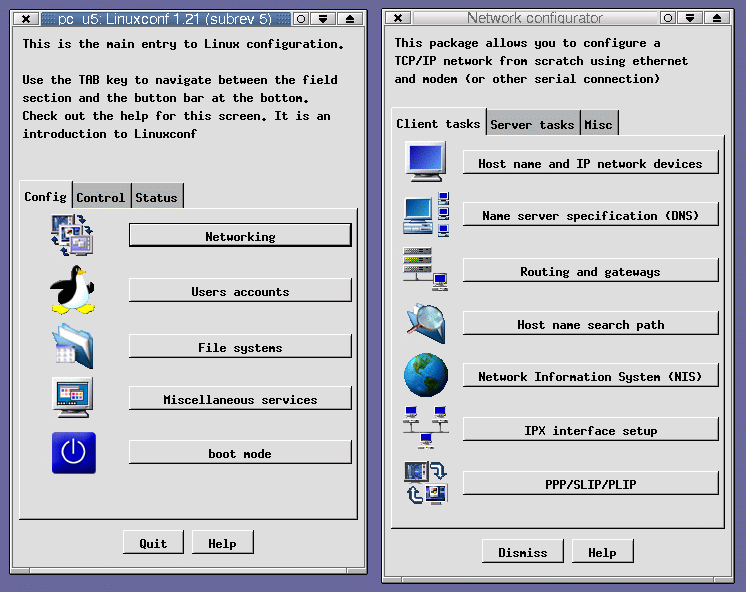Click the down-arrow button in Linuxconf title bar
Viewport: 746px width, 592px height.
click(x=323, y=19)
